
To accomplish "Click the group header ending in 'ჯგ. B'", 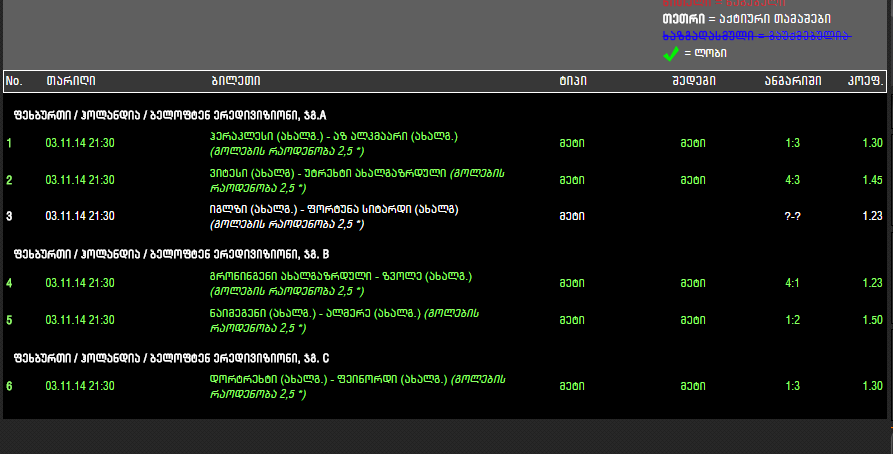I will tap(171, 254).
